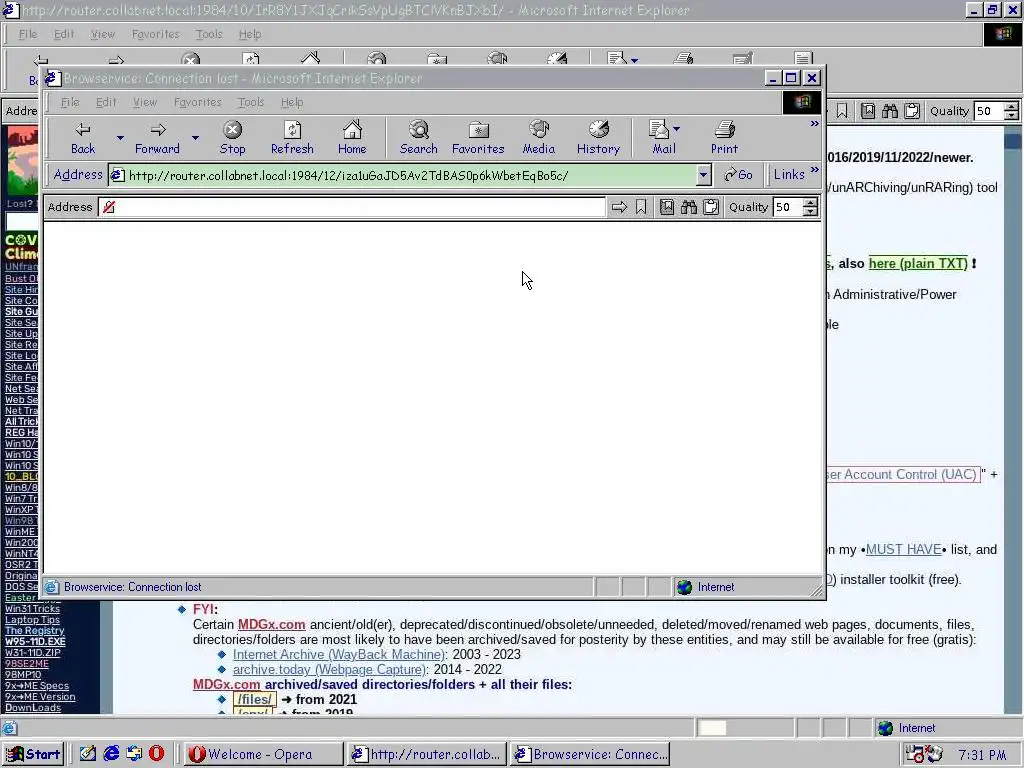1024x768 pixels.
Task: Open the History toolbar button
Action: point(598,138)
